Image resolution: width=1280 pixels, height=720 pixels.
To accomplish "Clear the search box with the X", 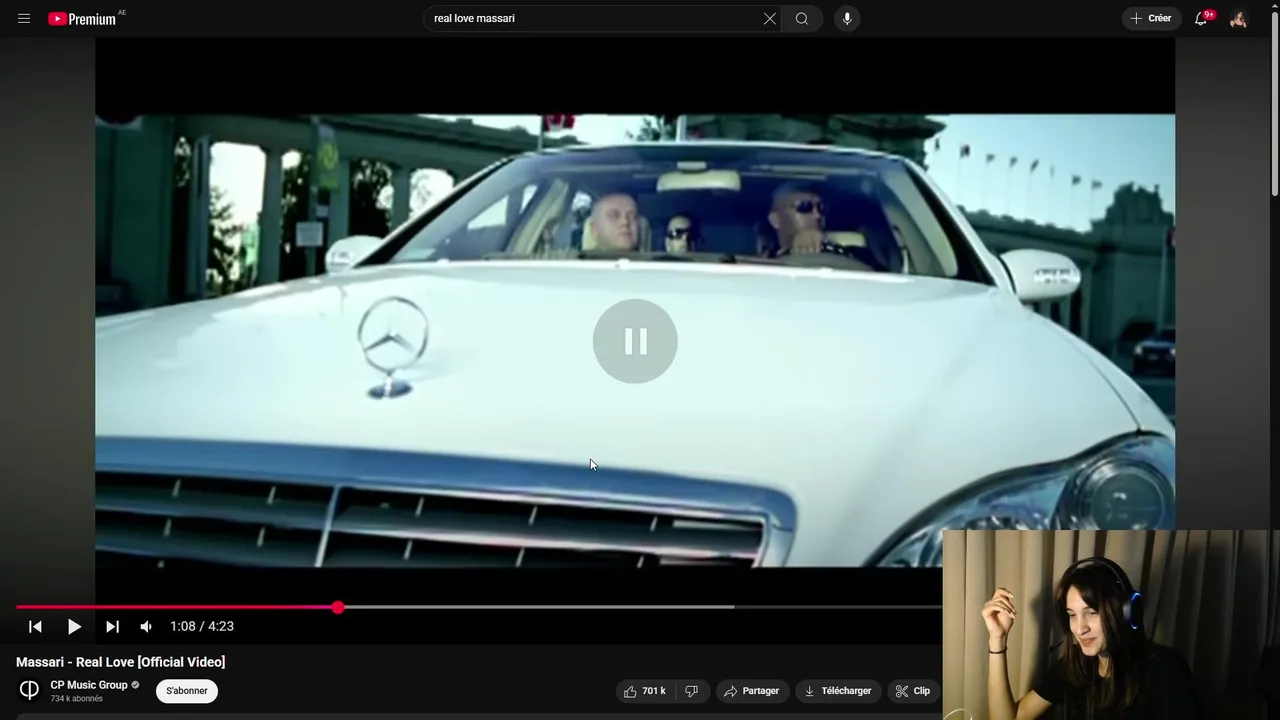I will click(770, 18).
